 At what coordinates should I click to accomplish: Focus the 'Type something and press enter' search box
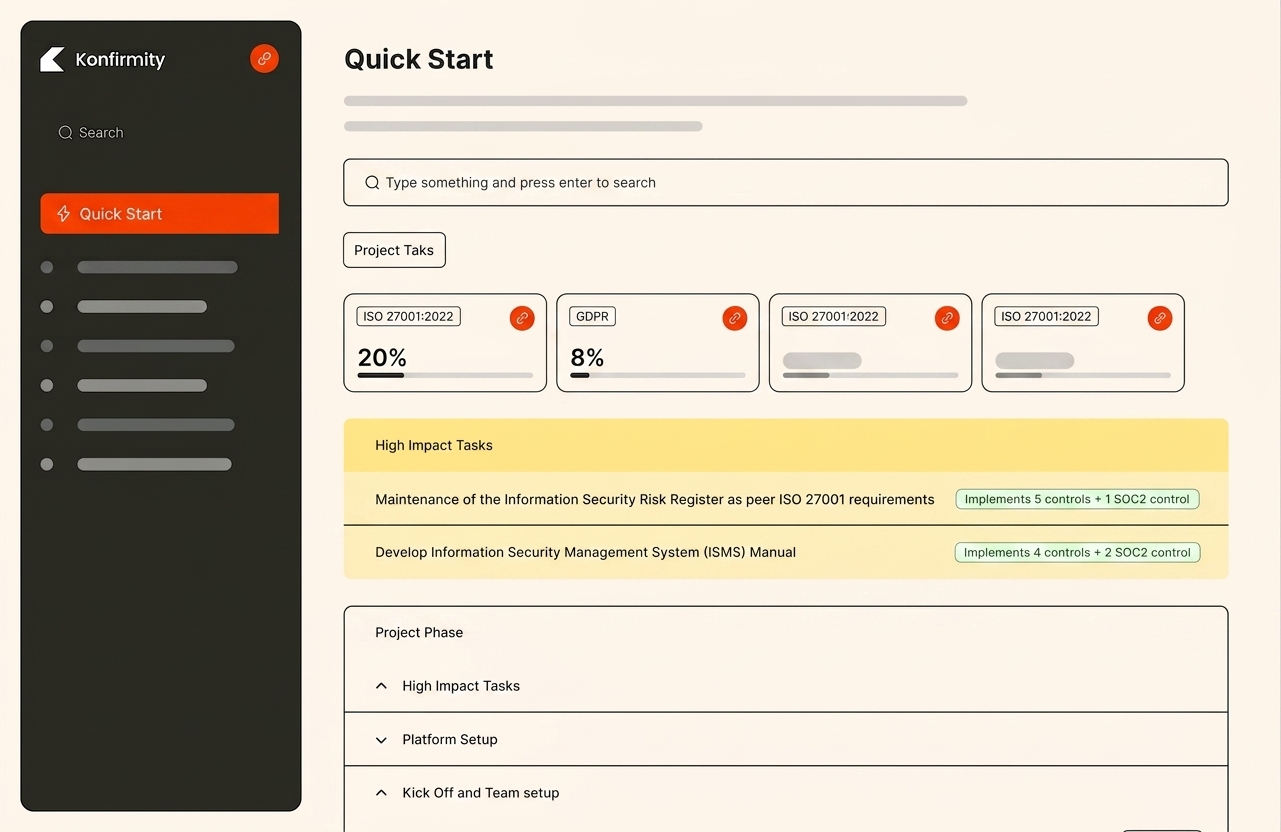click(786, 183)
